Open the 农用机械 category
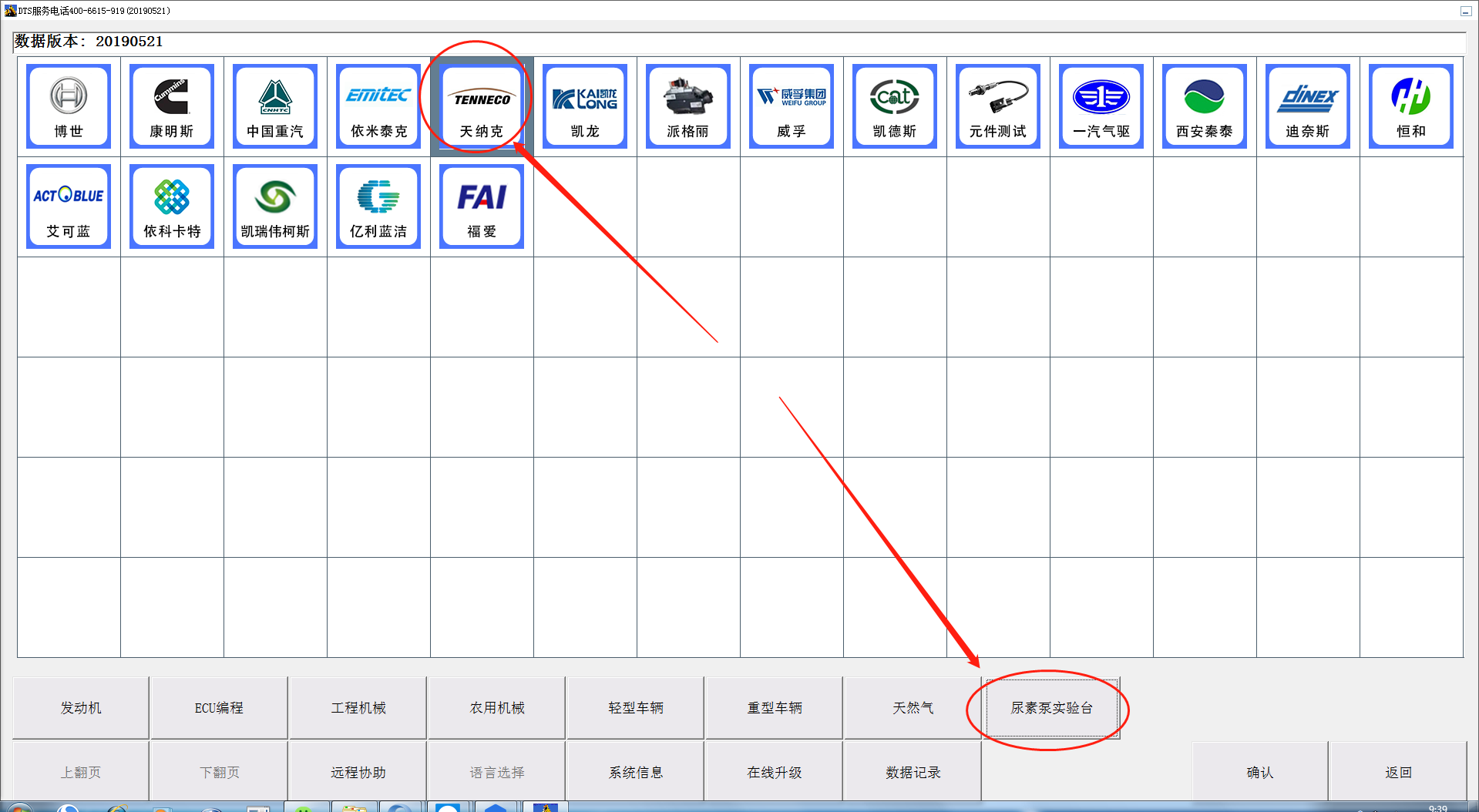This screenshot has height=812, width=1479. (497, 707)
